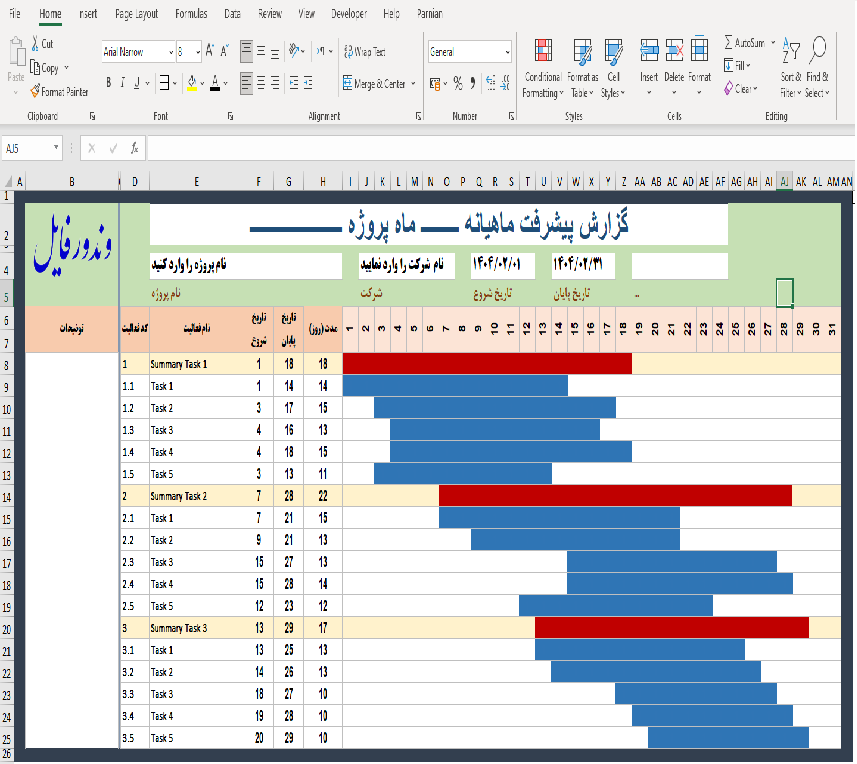857x764 pixels.
Task: Open the General number format dropdown
Action: [508, 52]
